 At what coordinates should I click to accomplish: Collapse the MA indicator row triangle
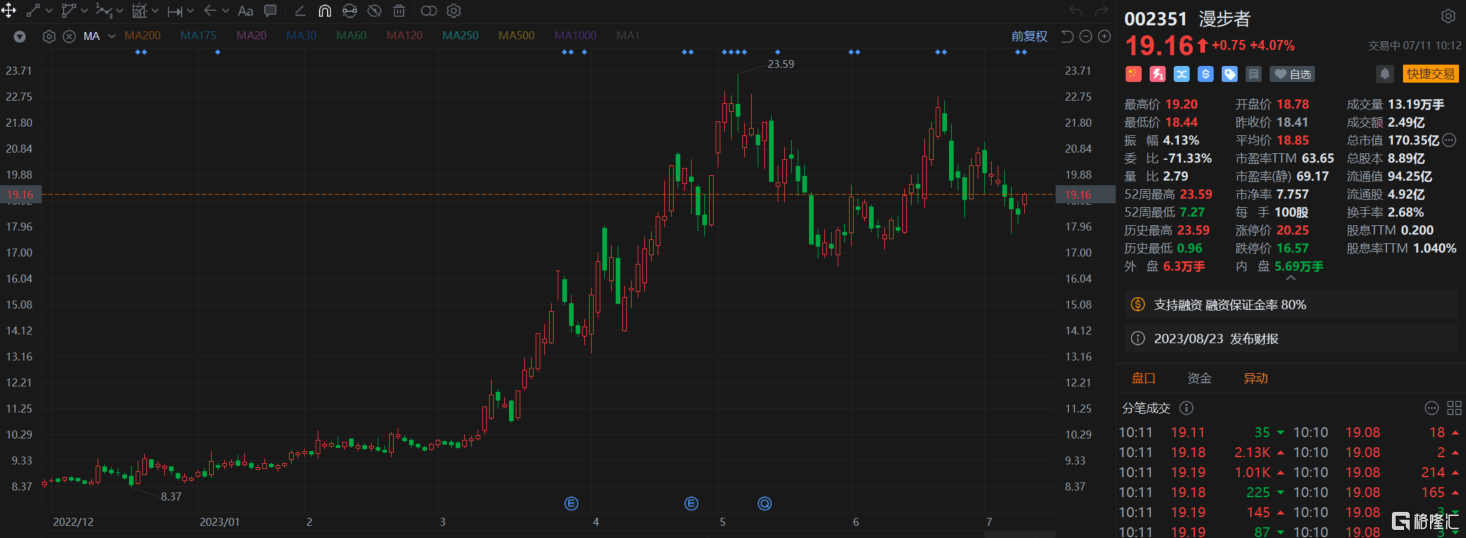point(20,36)
